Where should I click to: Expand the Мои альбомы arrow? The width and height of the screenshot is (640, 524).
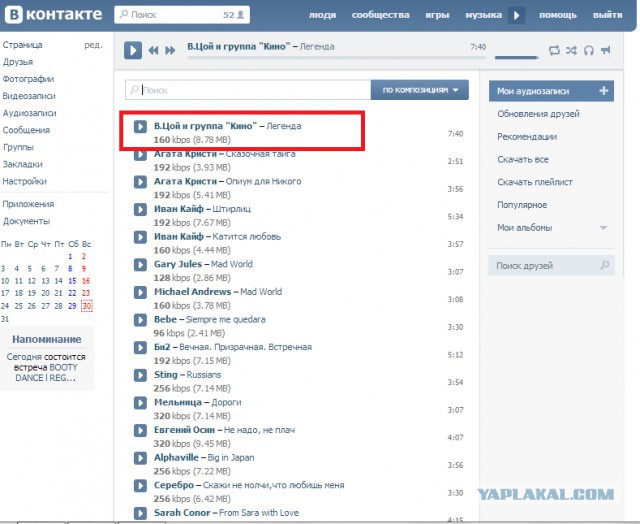click(603, 228)
